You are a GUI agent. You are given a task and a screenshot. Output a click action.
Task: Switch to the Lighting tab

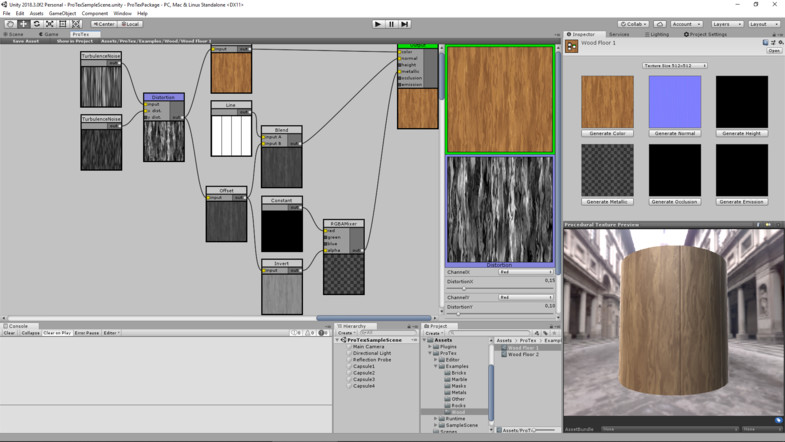657,34
